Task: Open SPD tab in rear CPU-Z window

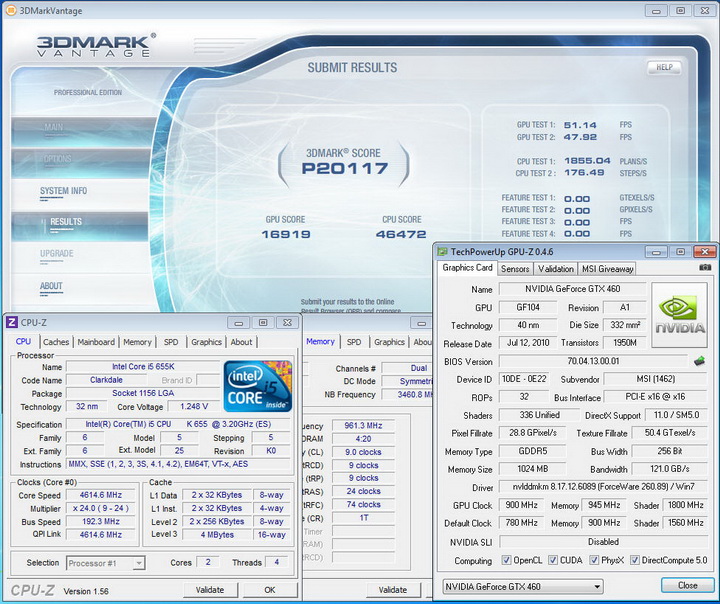Action: point(354,342)
